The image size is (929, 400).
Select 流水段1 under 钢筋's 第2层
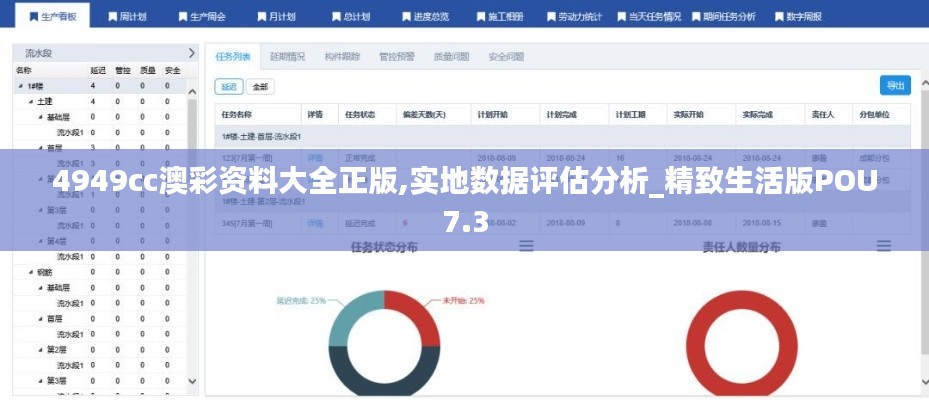pyautogui.click(x=70, y=365)
